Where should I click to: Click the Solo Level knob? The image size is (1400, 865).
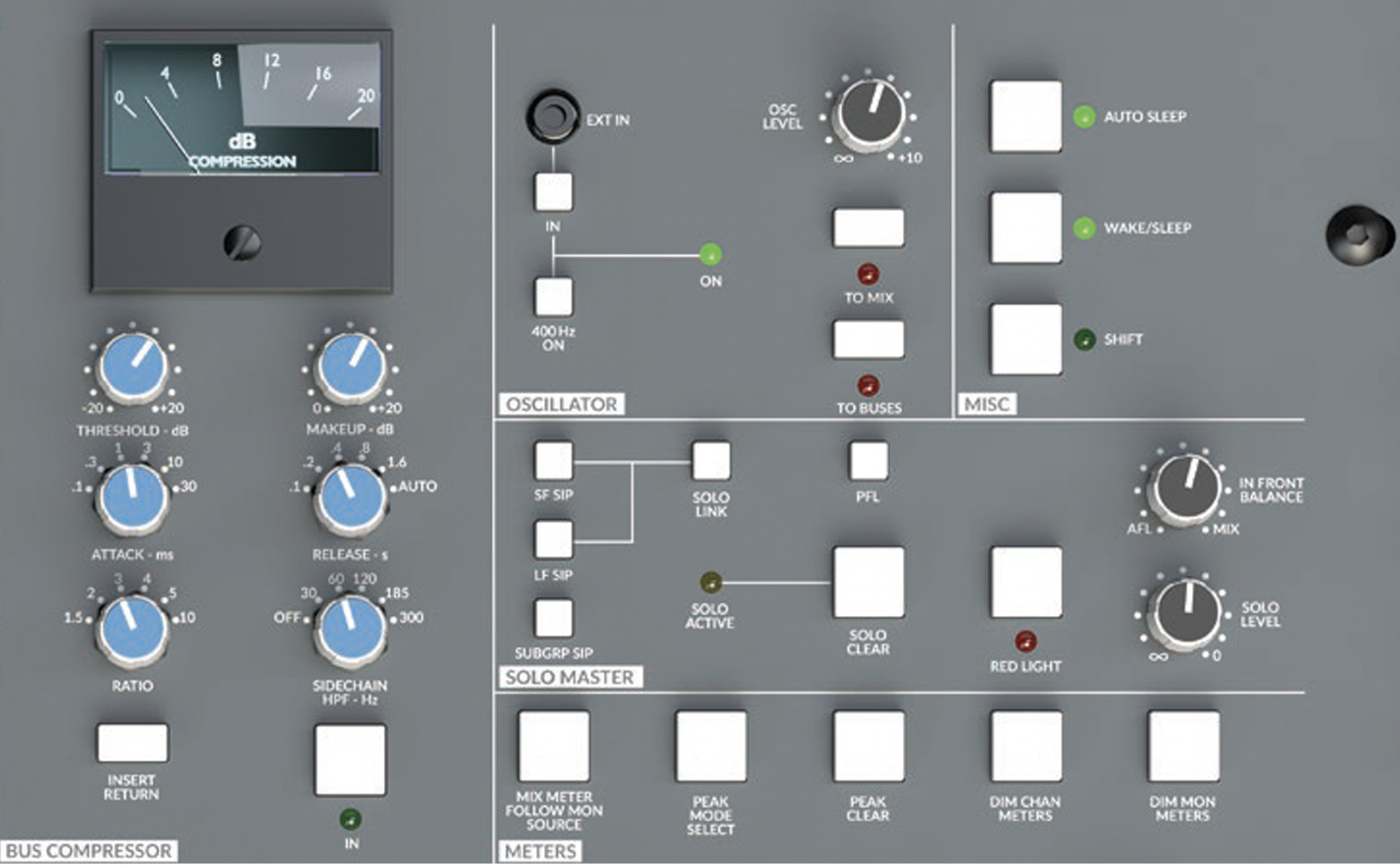[x=1186, y=611]
